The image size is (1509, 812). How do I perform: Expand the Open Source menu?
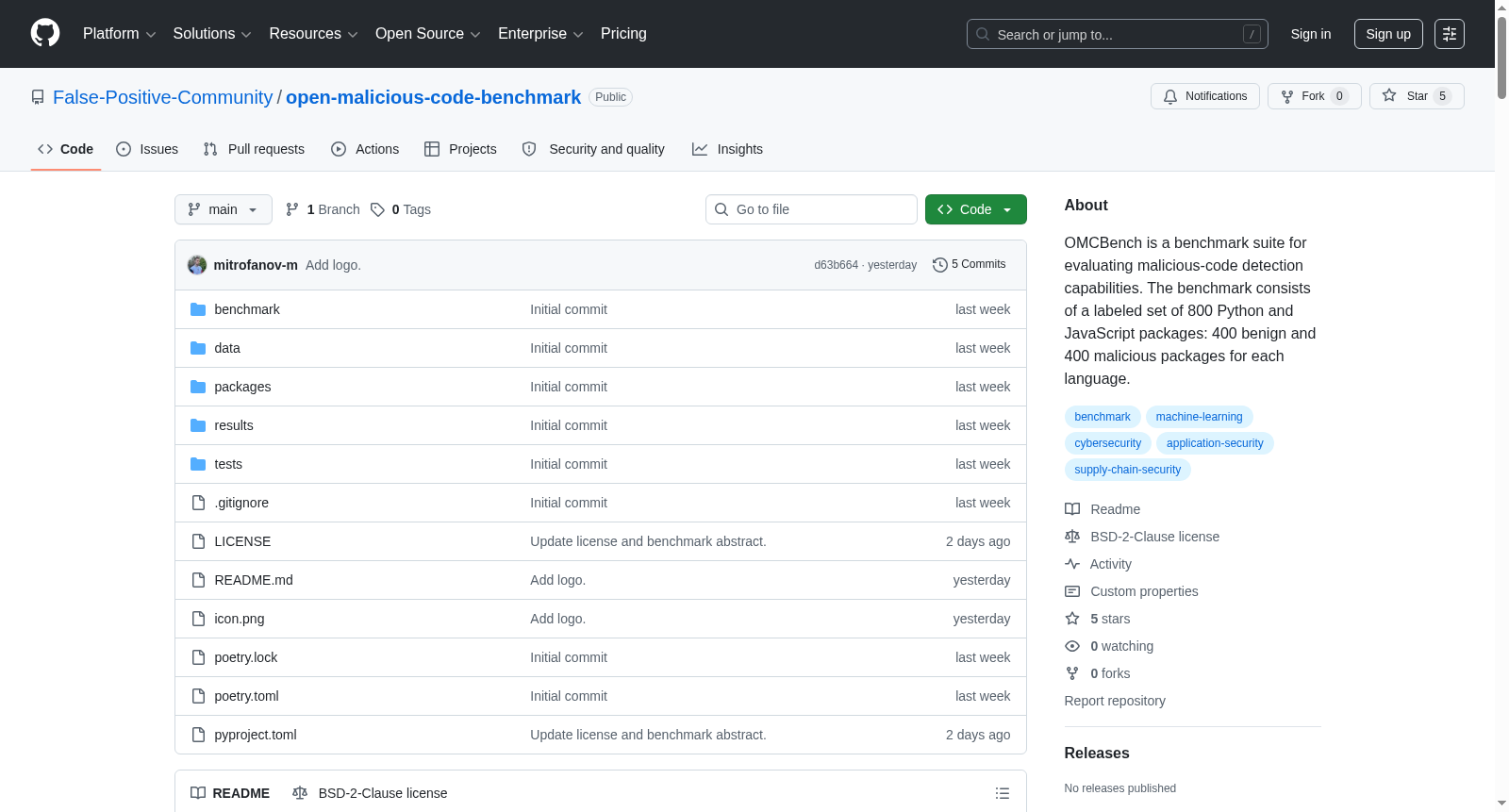coord(428,34)
